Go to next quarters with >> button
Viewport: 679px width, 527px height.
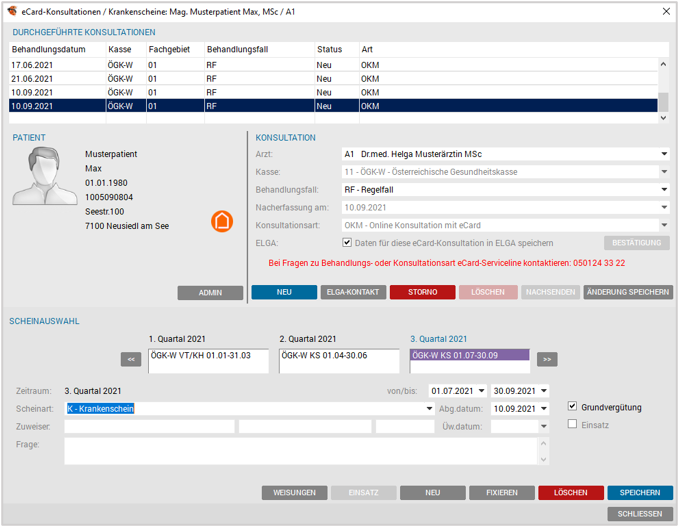(x=547, y=359)
